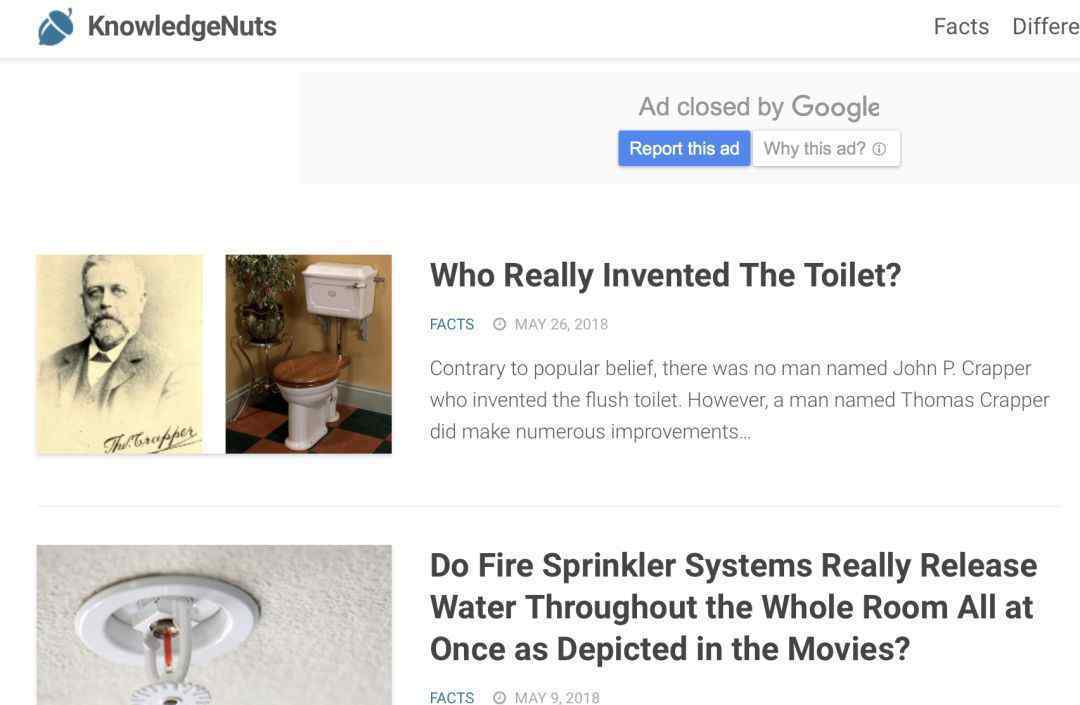1080x705 pixels.
Task: Select the Thomas Crapper portrait thumbnail
Action: 120,354
